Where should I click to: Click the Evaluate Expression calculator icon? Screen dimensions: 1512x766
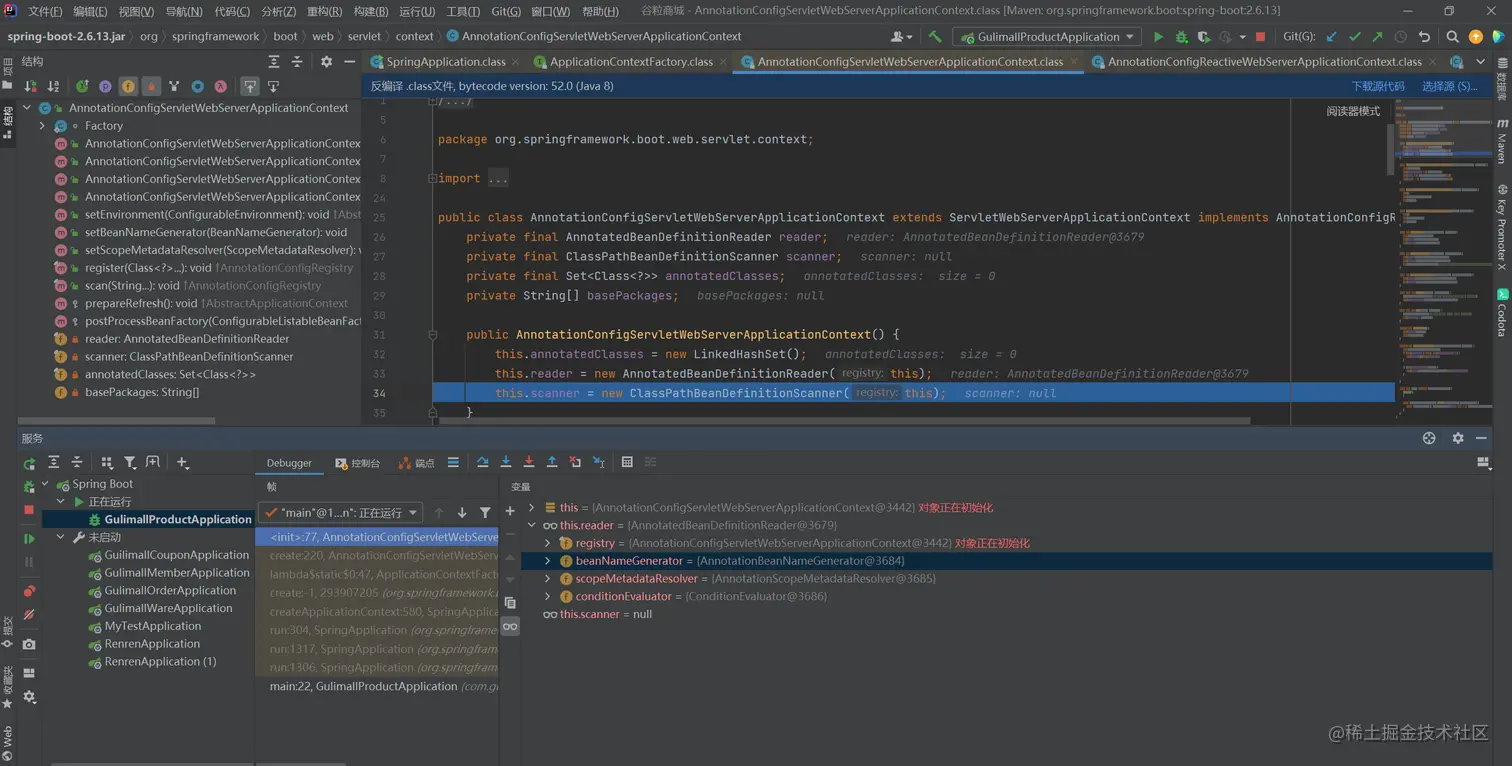coord(627,462)
